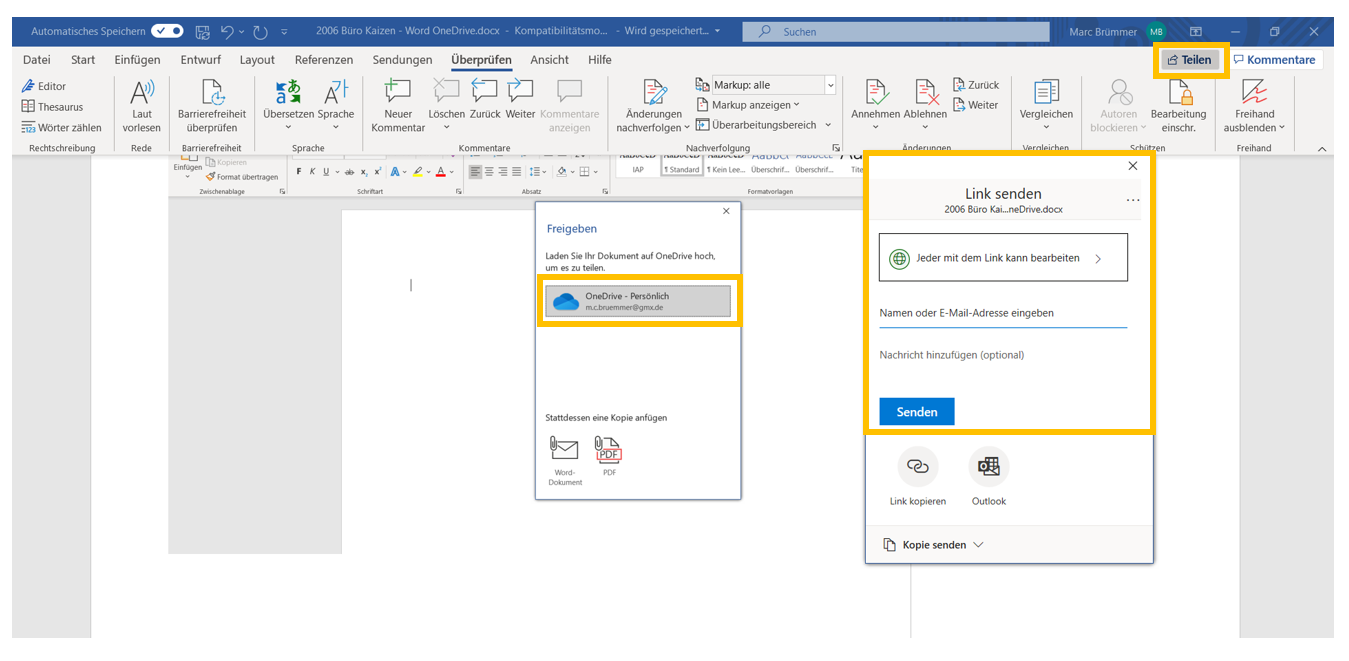Expand Kopie senden options
This screenshot has height=661, width=1349.
tap(934, 545)
